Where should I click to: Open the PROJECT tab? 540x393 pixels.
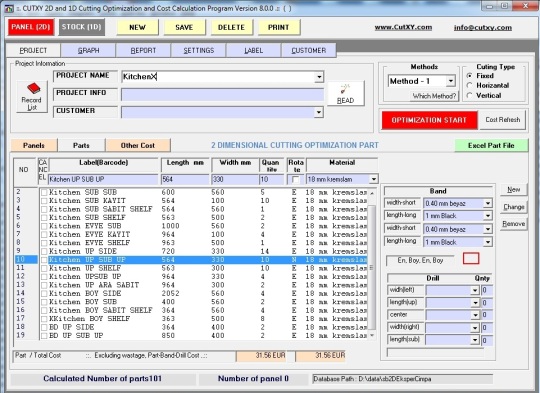(33, 50)
